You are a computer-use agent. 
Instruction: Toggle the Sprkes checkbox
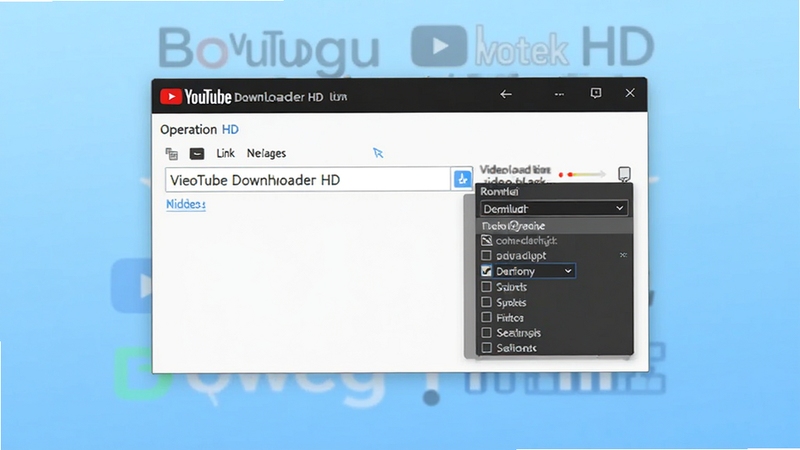[x=486, y=302]
